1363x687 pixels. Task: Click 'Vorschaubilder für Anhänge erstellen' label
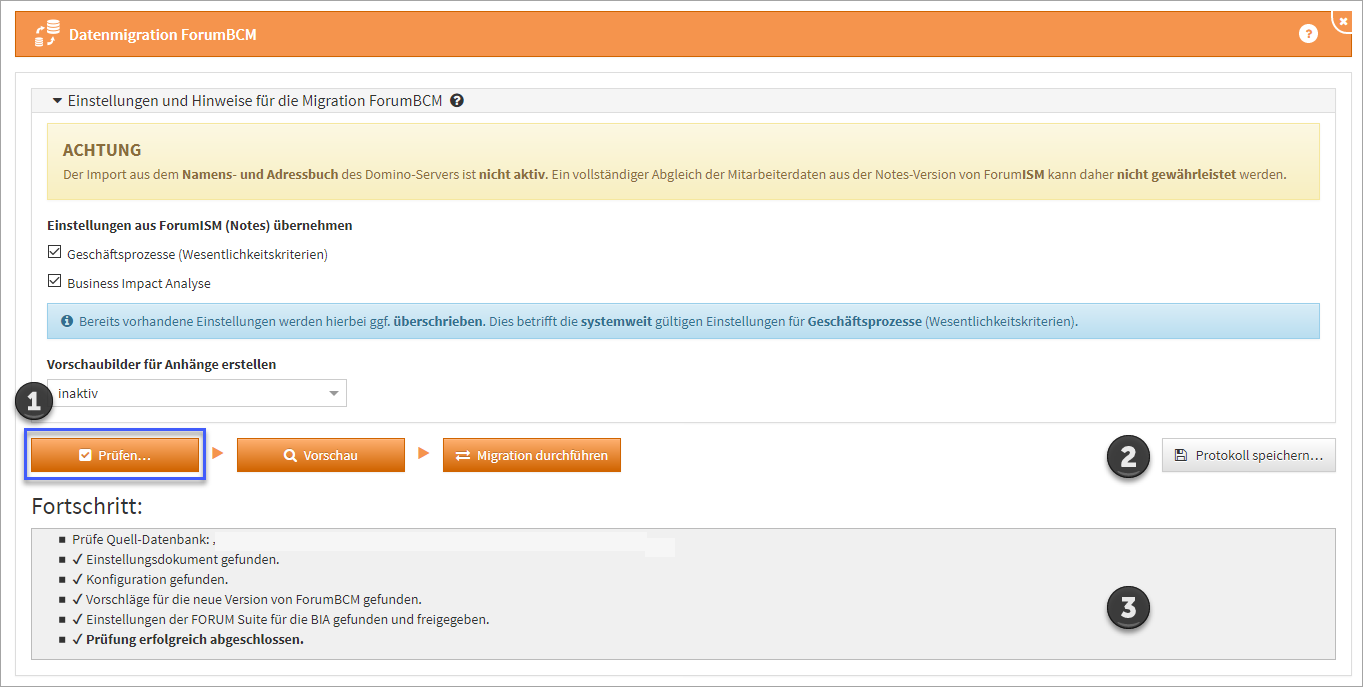[x=162, y=364]
